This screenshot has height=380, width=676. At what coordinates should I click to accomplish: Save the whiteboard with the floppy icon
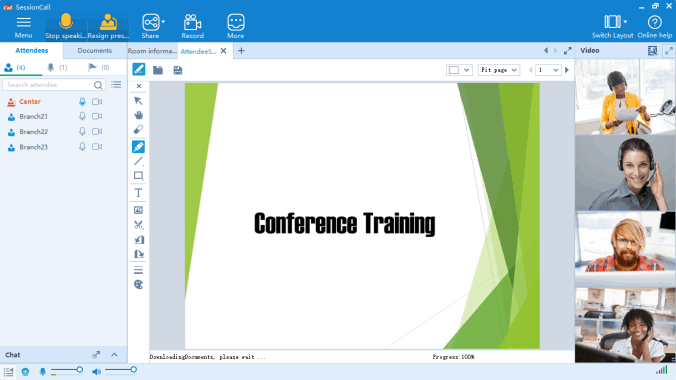click(178, 70)
